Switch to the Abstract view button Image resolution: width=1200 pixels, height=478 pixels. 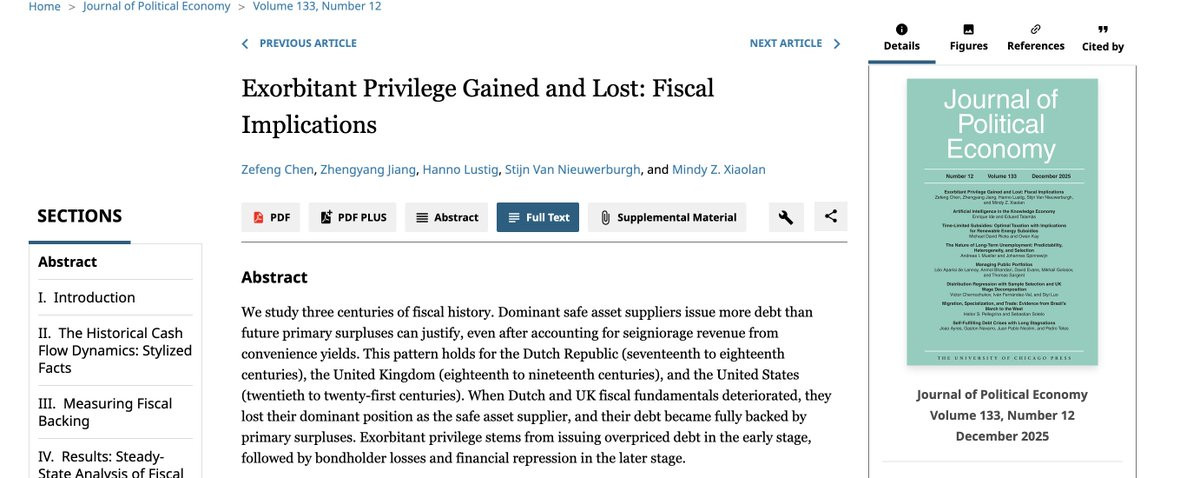[x=447, y=217]
